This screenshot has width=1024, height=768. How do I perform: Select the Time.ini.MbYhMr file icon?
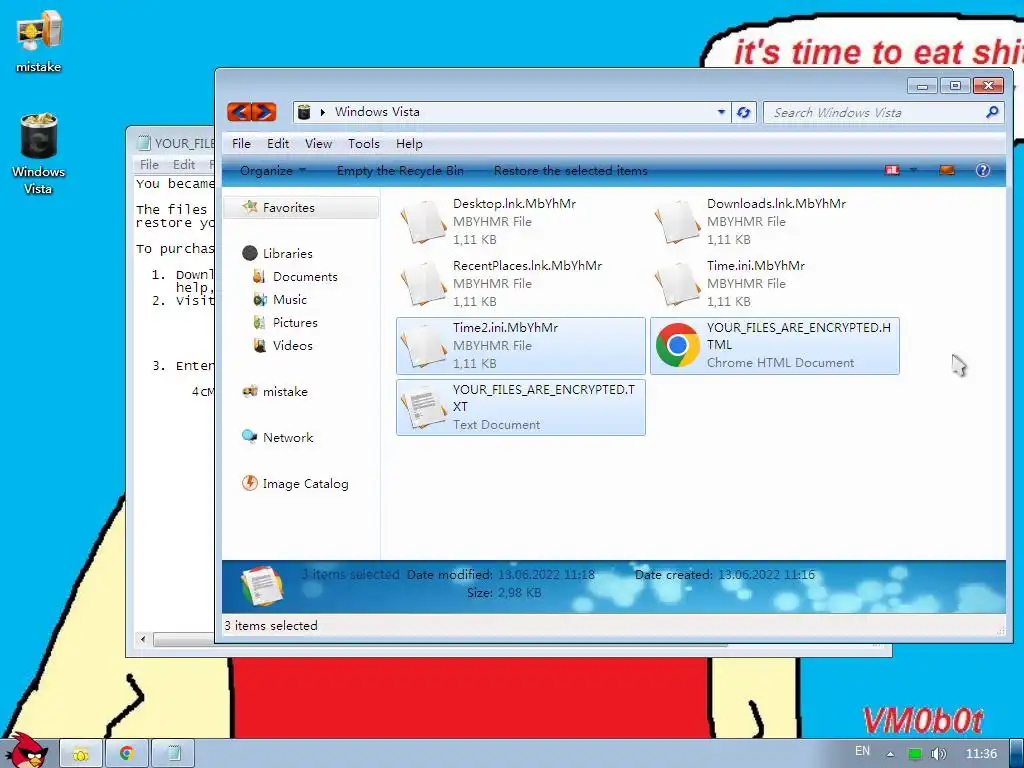[x=677, y=284]
